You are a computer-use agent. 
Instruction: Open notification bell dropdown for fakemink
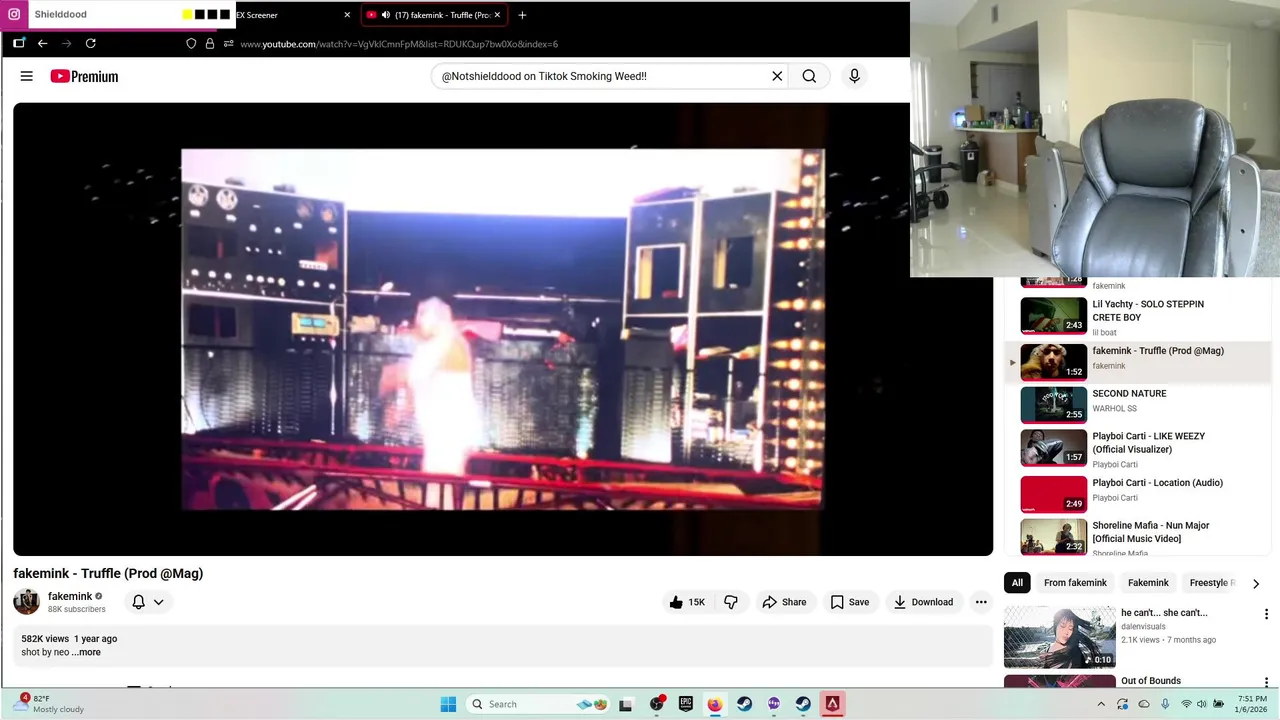(148, 602)
